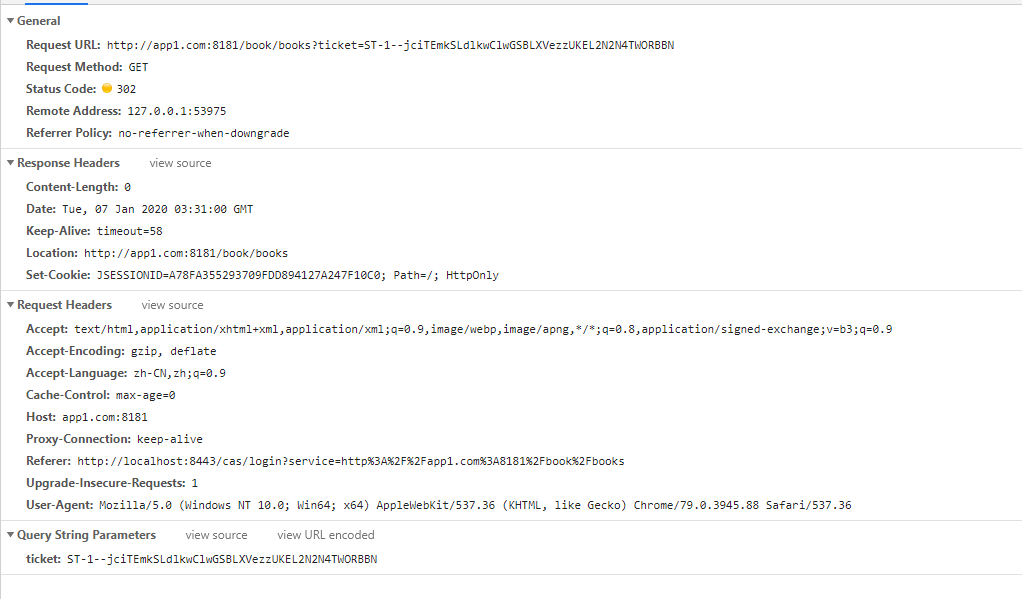
Task: Click the Referrer Policy value
Action: point(204,134)
